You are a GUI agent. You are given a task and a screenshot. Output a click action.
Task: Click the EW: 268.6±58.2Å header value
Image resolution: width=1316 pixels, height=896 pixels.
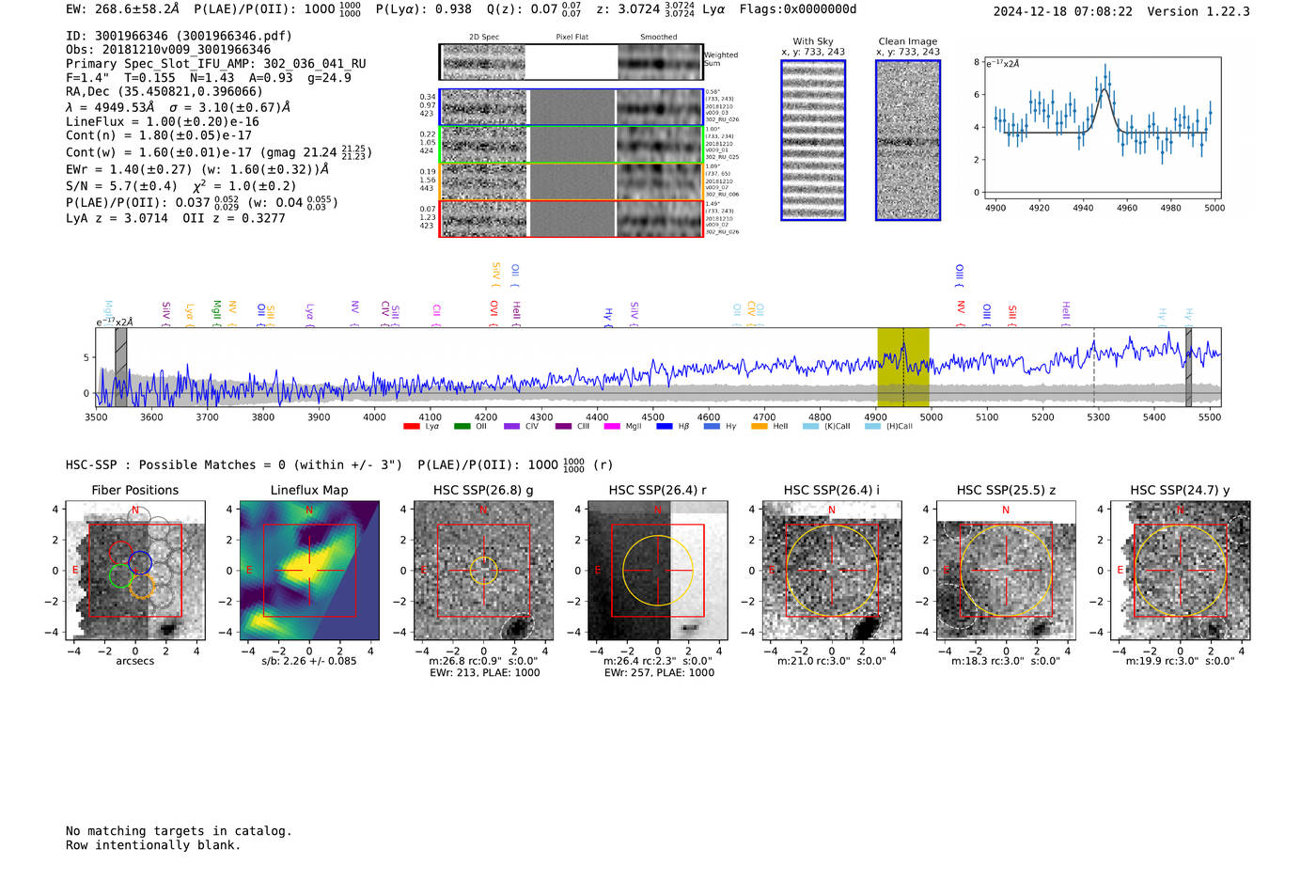pyautogui.click(x=122, y=9)
